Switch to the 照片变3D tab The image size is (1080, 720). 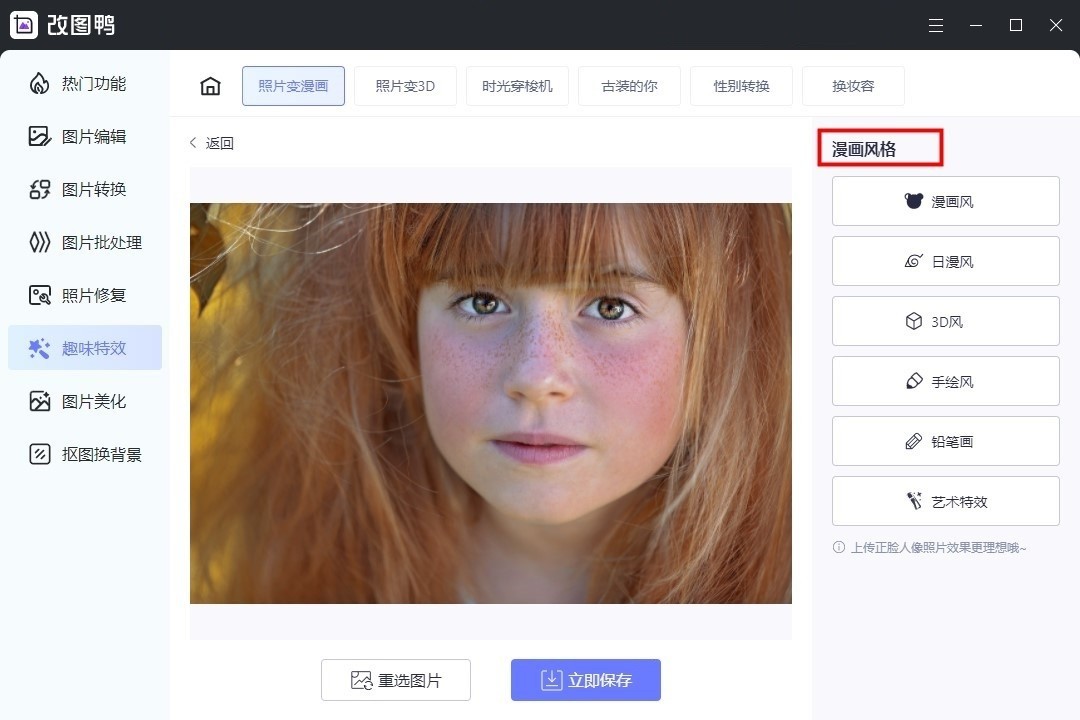pyautogui.click(x=405, y=86)
